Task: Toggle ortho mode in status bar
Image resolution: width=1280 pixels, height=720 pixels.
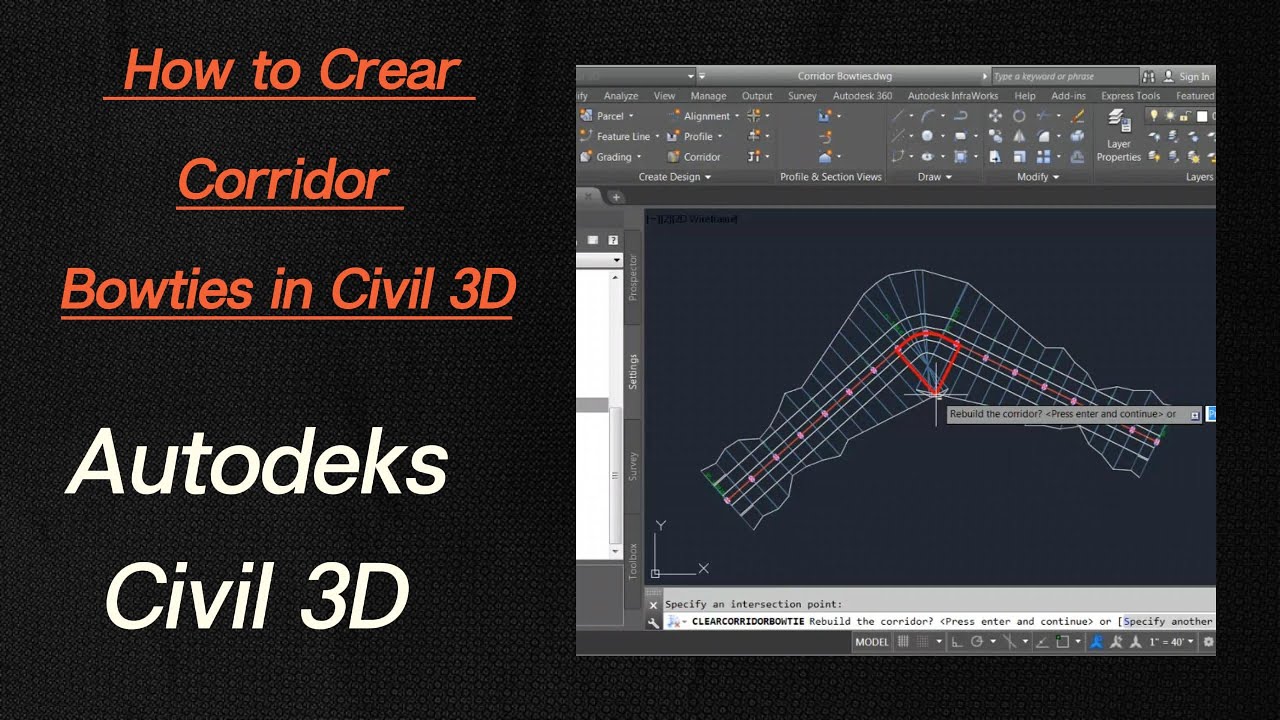Action: [x=957, y=642]
